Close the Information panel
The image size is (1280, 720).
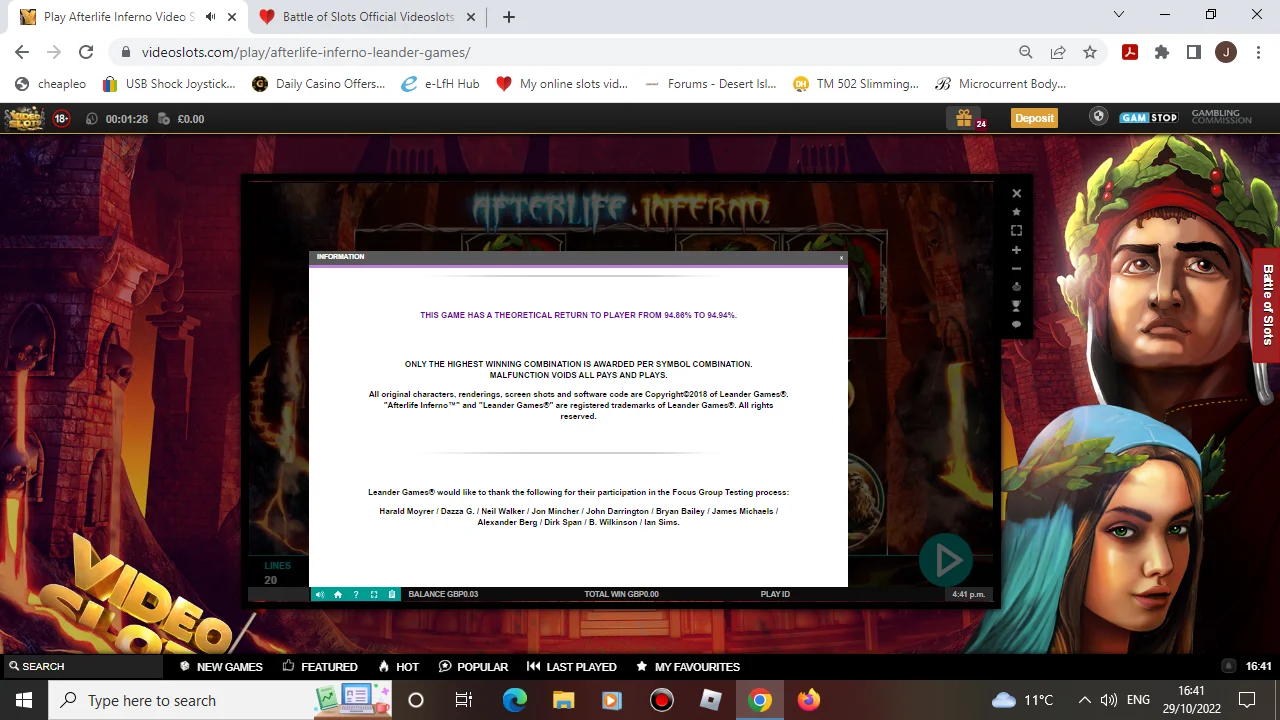pos(841,258)
